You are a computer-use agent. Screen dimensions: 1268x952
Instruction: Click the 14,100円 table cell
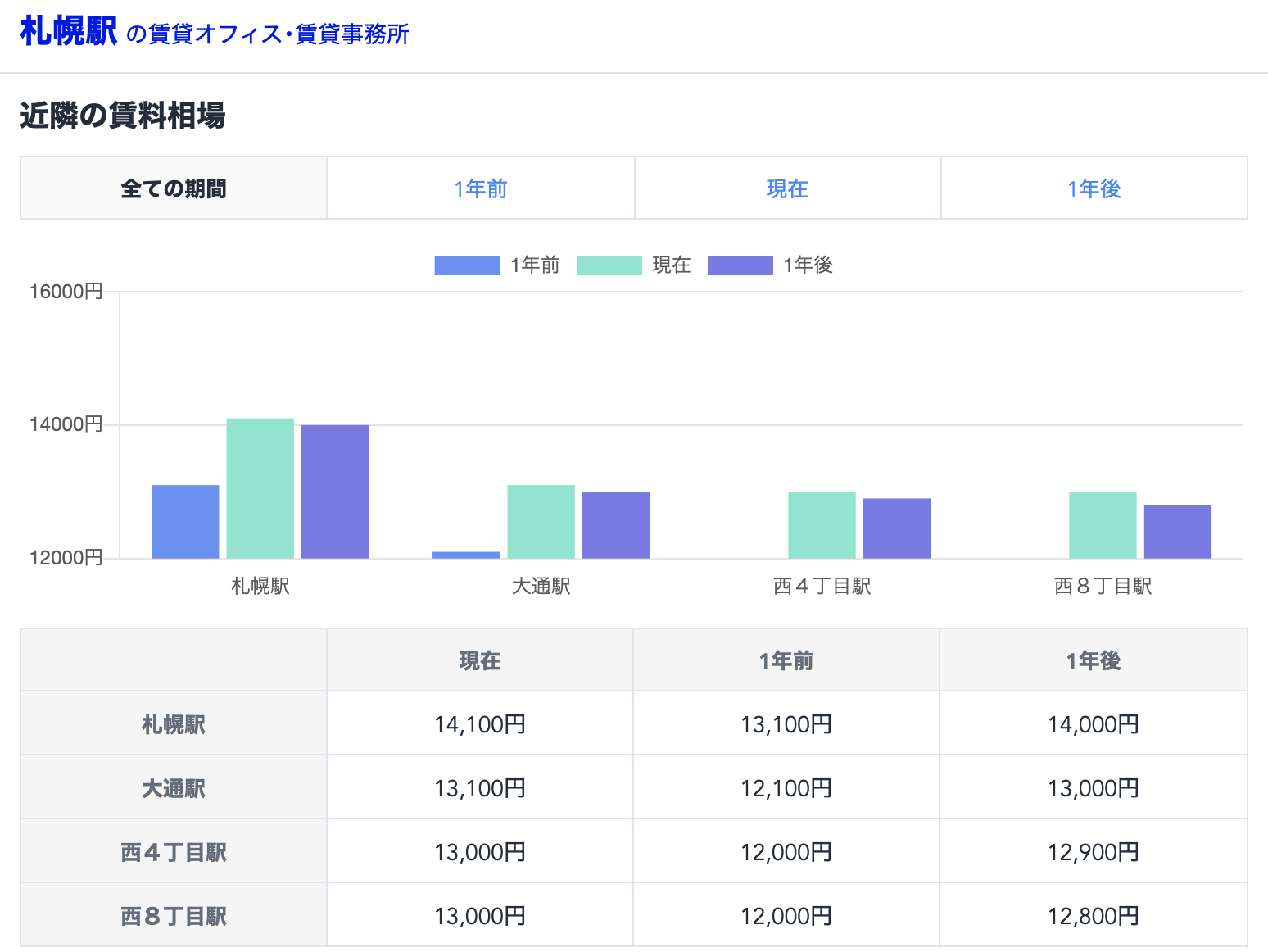(x=480, y=724)
